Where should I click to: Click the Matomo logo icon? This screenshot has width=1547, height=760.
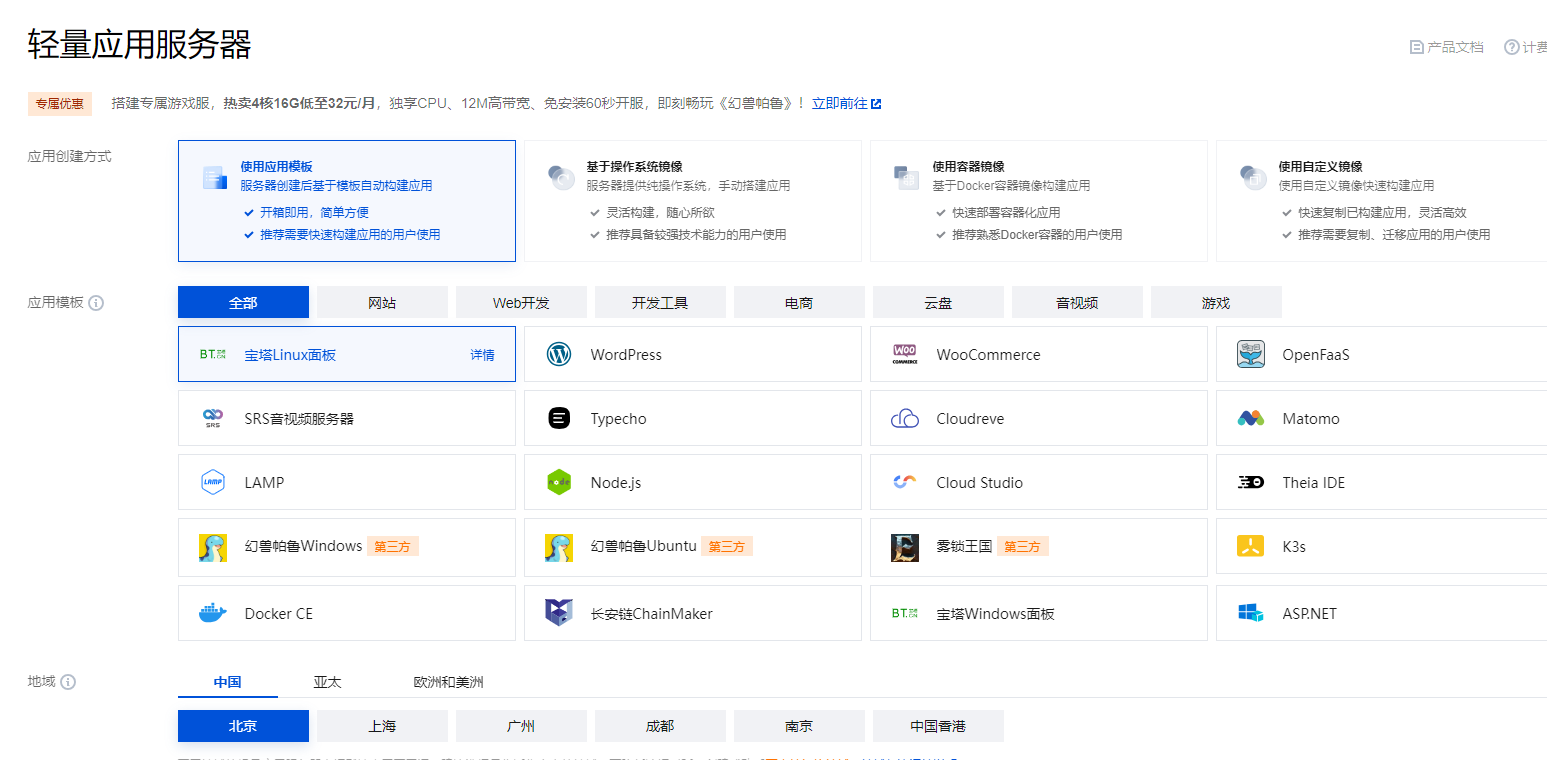pyautogui.click(x=1251, y=418)
